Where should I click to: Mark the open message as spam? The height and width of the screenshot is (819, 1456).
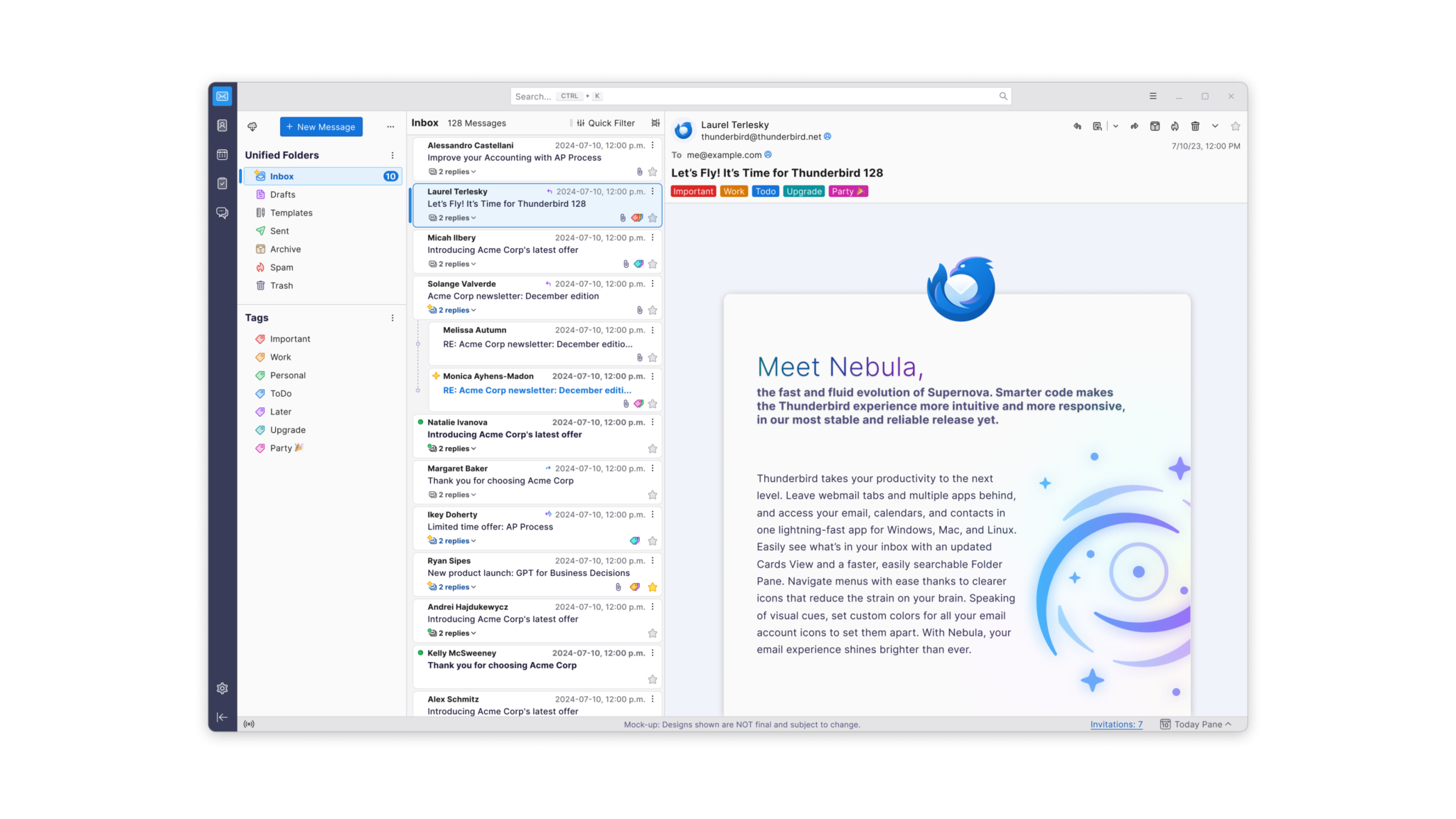coord(1175,126)
